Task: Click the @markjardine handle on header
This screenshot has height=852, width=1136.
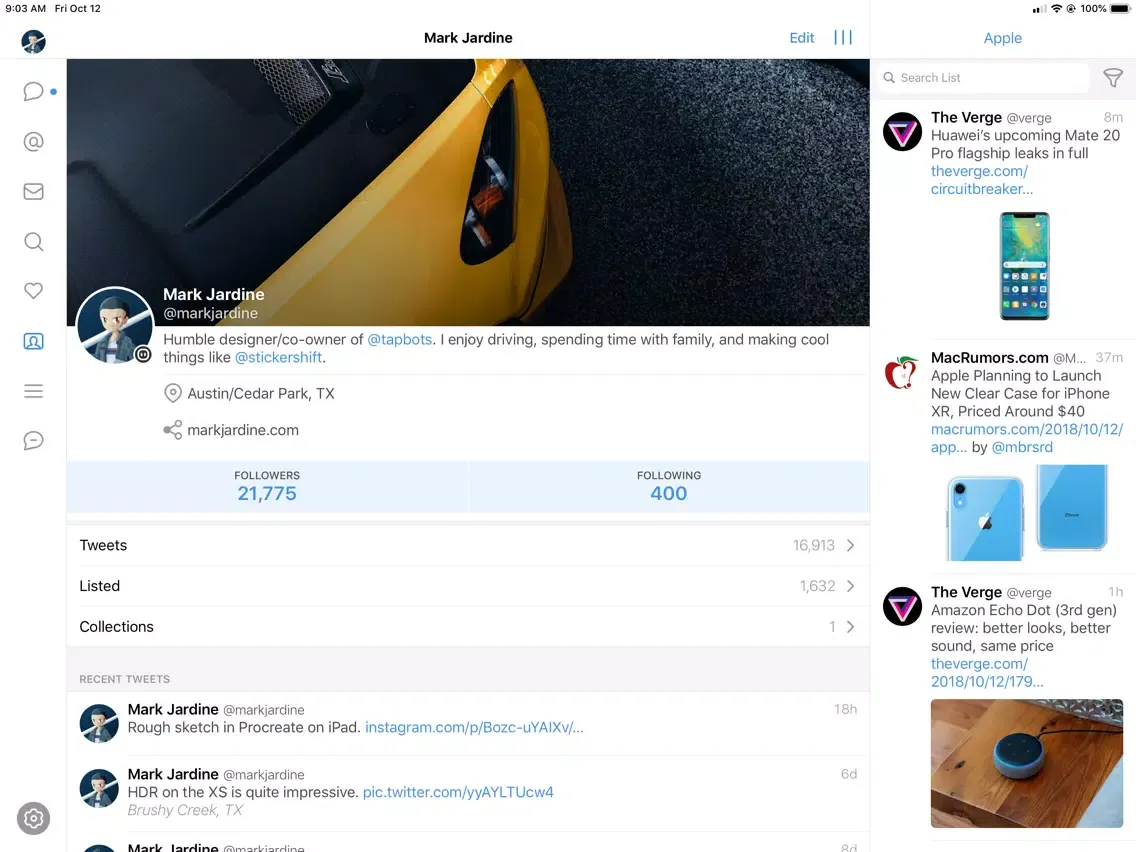Action: pyautogui.click(x=210, y=313)
